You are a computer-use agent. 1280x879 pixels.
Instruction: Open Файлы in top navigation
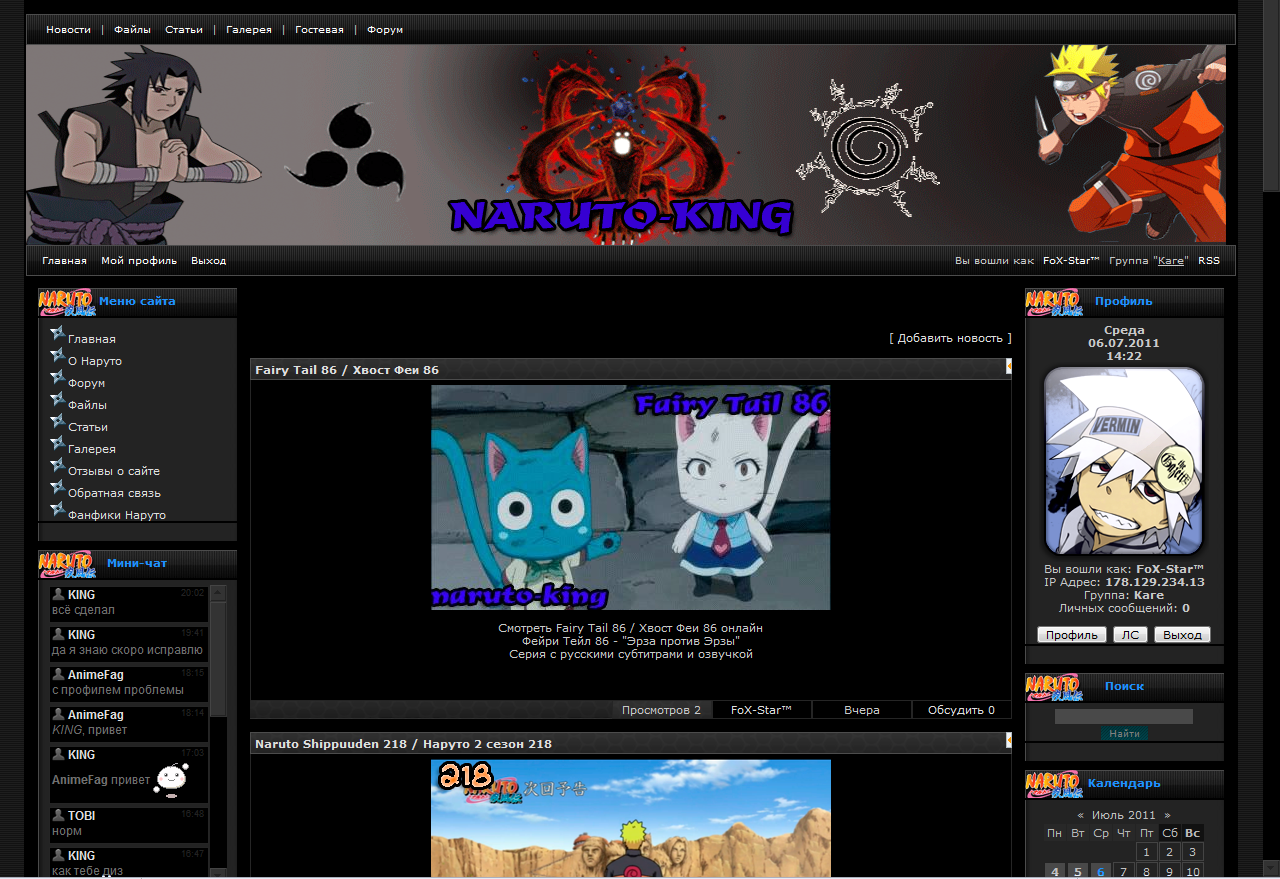click(132, 30)
